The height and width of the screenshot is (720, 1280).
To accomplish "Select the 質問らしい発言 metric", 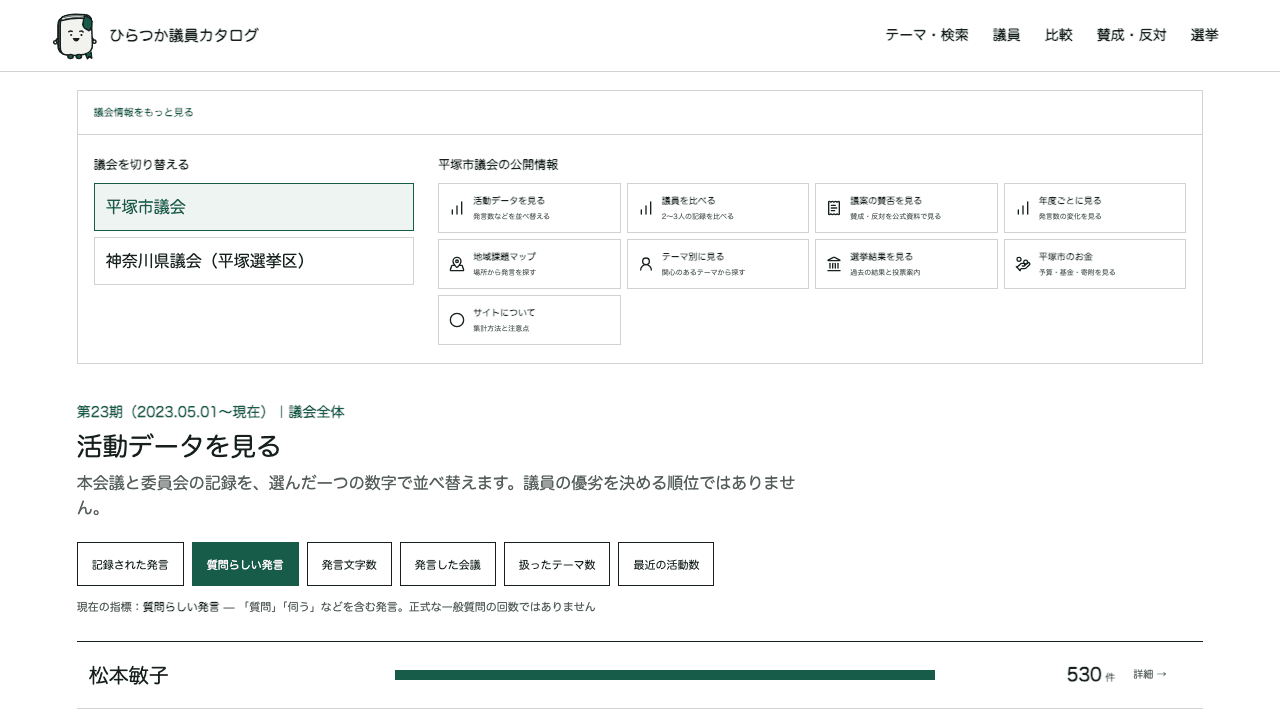I will tap(245, 564).
